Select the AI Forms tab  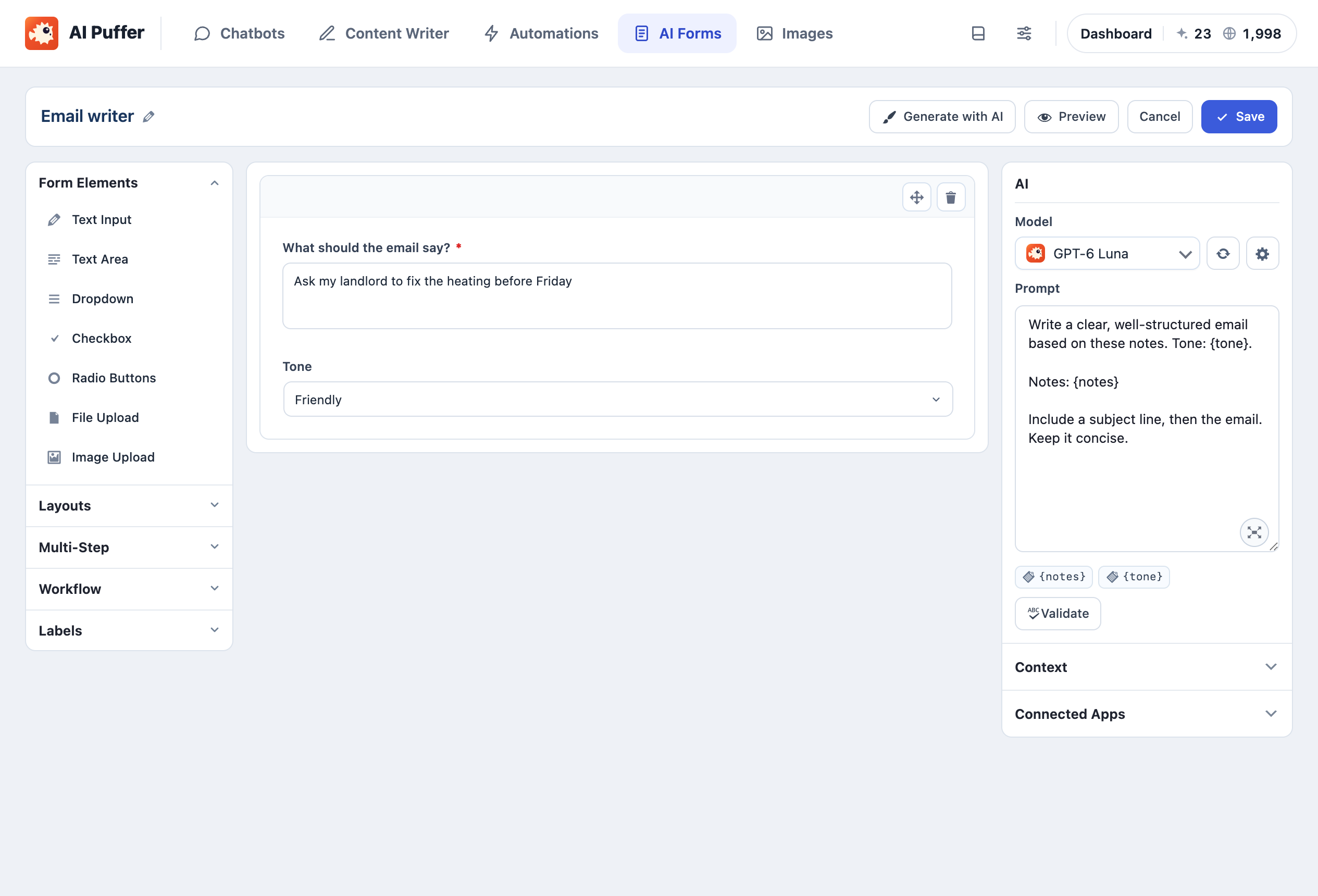677,33
